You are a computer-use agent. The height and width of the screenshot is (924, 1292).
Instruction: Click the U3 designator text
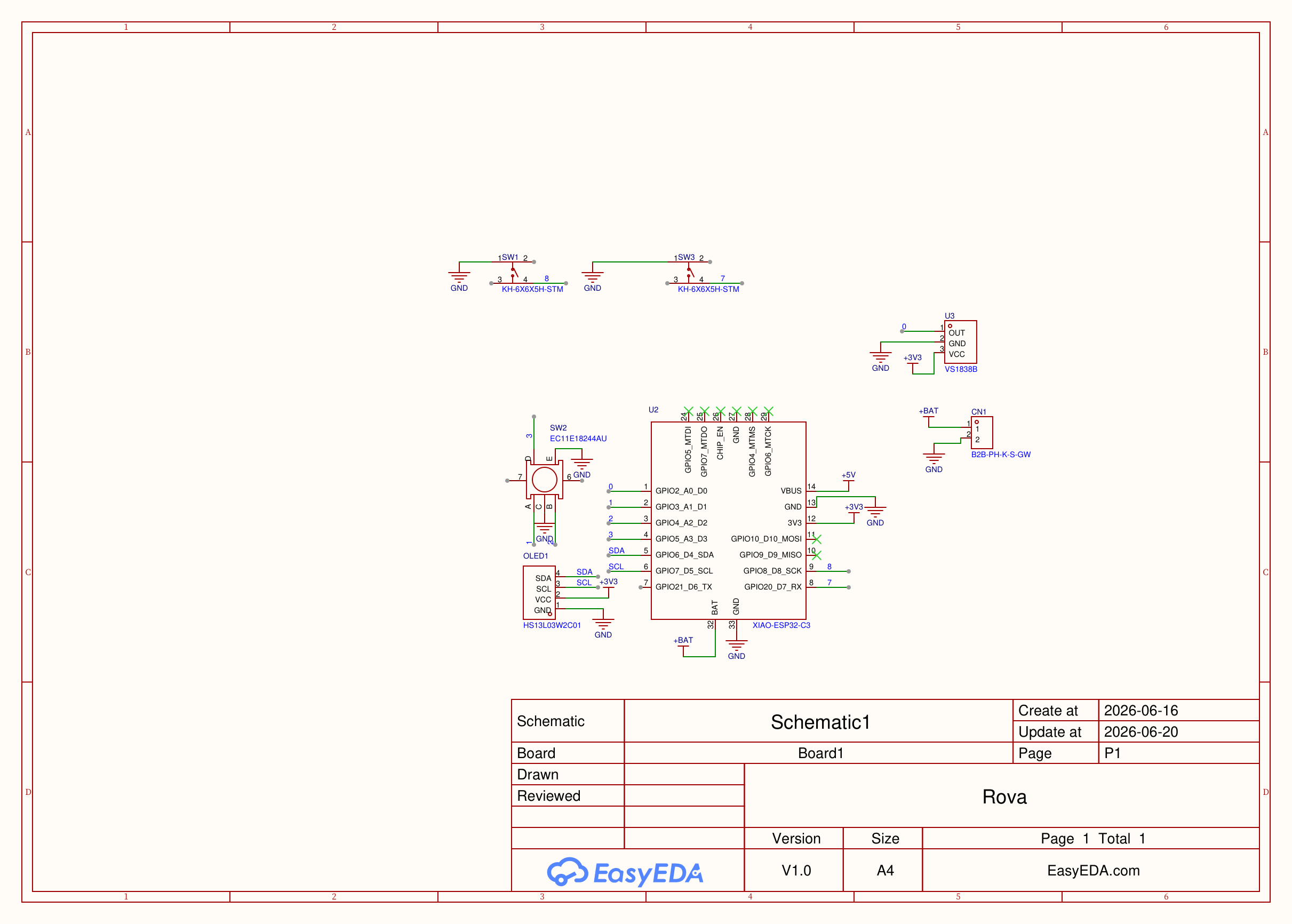point(949,316)
